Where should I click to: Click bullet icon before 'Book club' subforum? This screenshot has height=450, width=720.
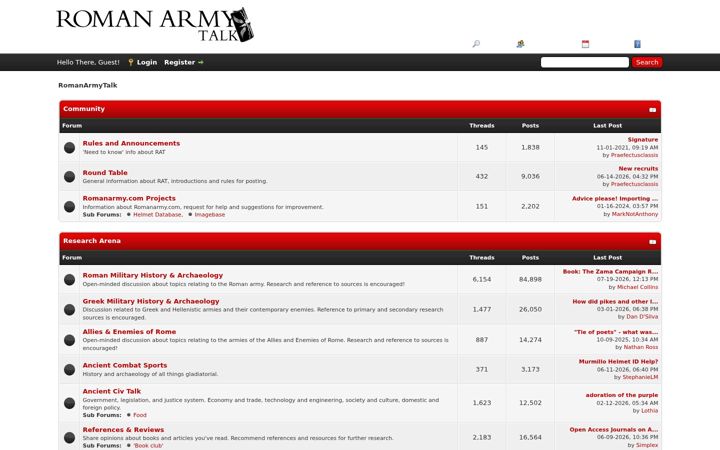[129, 445]
